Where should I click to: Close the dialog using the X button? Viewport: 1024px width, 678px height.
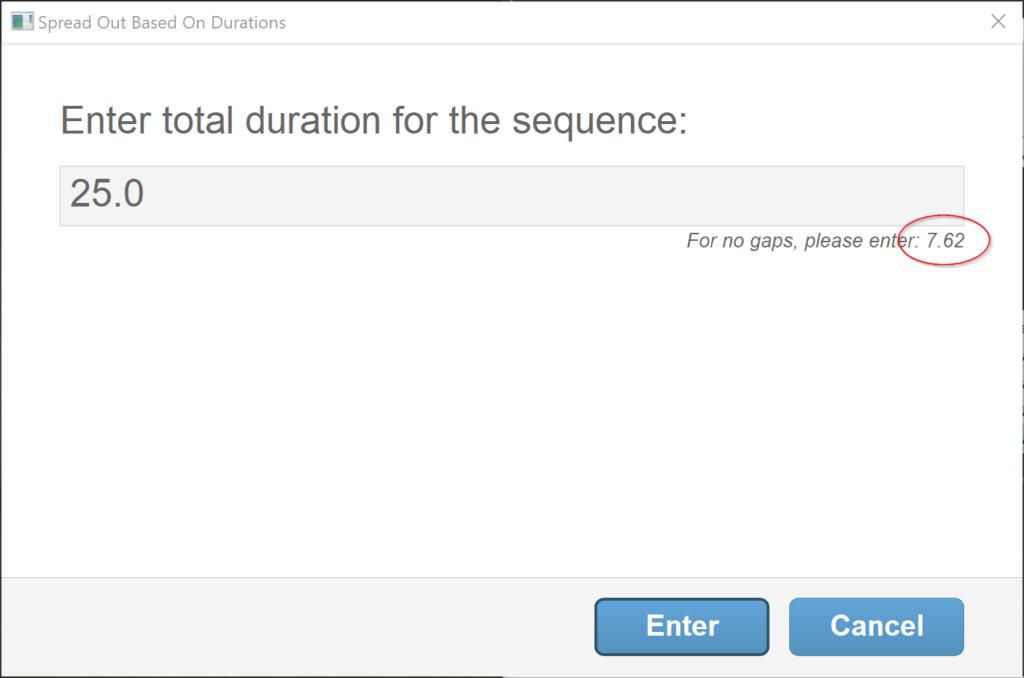(998, 20)
